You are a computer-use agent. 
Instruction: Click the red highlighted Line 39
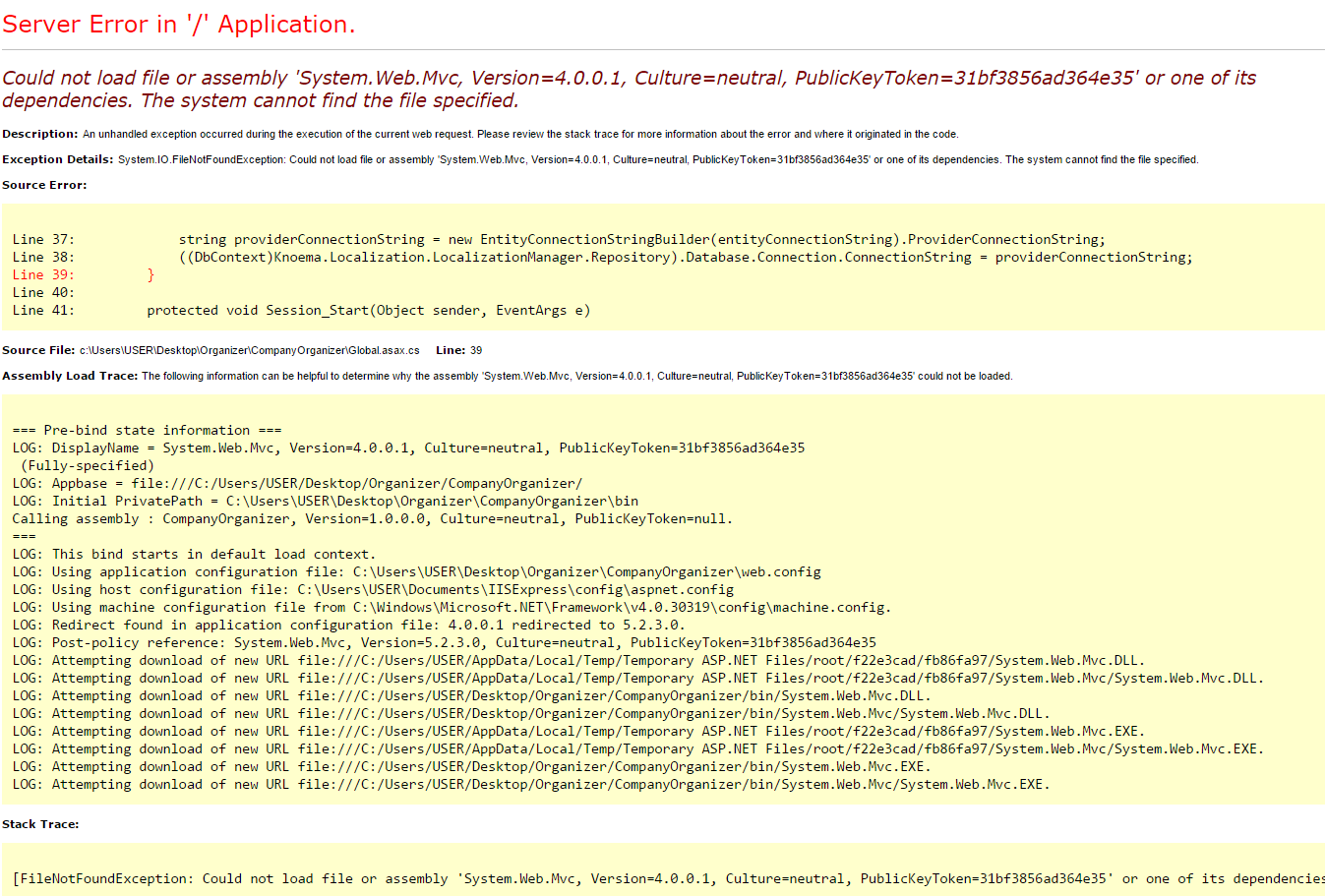[x=83, y=274]
